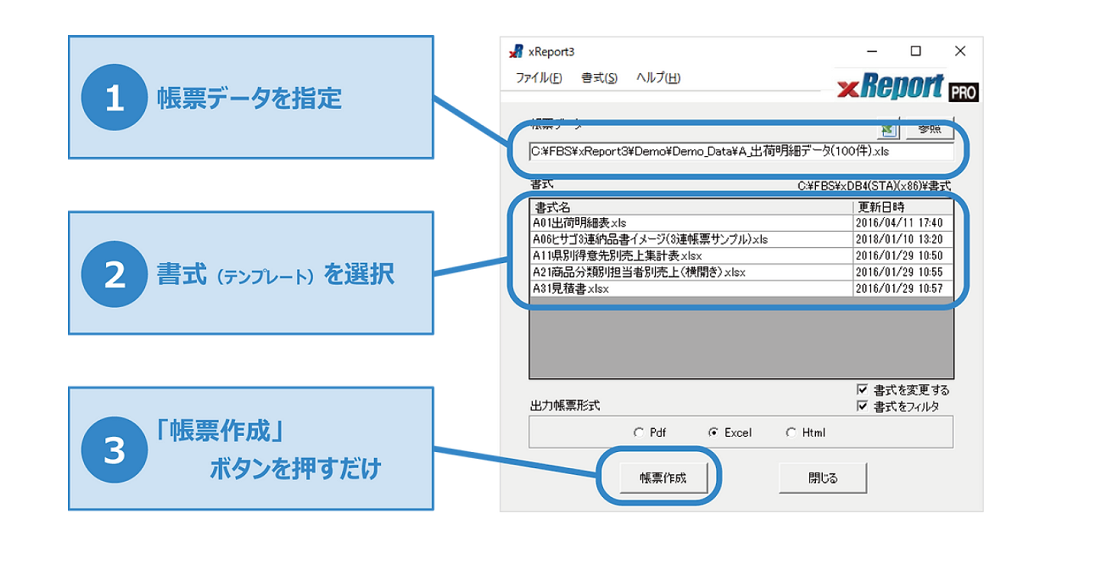Click the 参照 browse button

(932, 128)
